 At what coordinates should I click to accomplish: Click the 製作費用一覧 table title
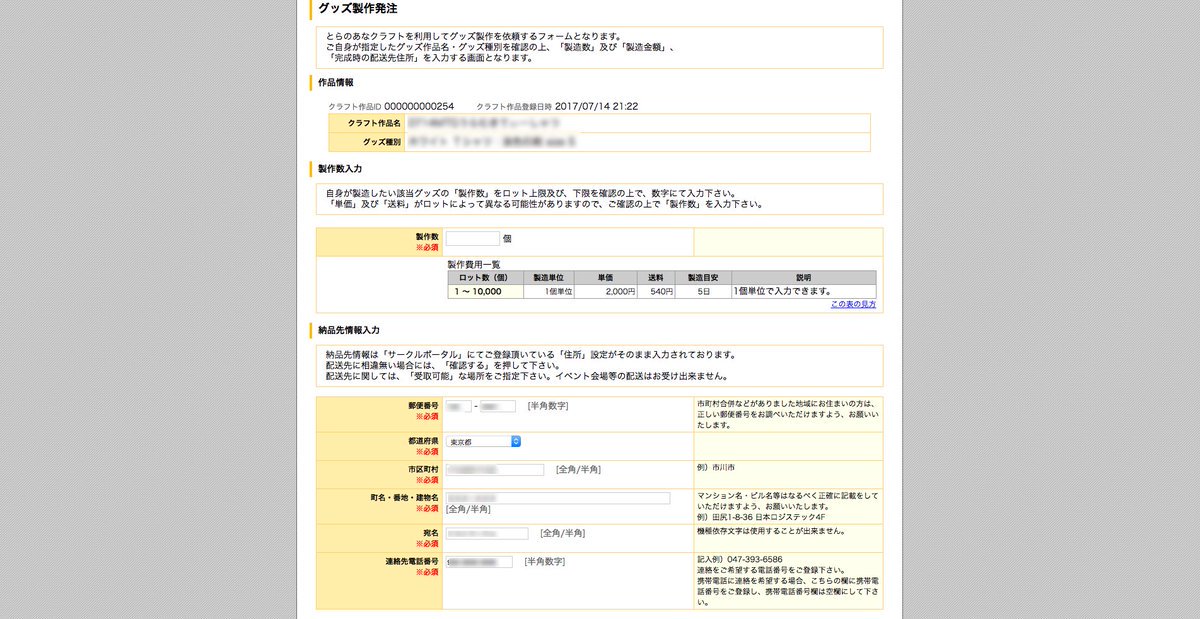tap(474, 264)
